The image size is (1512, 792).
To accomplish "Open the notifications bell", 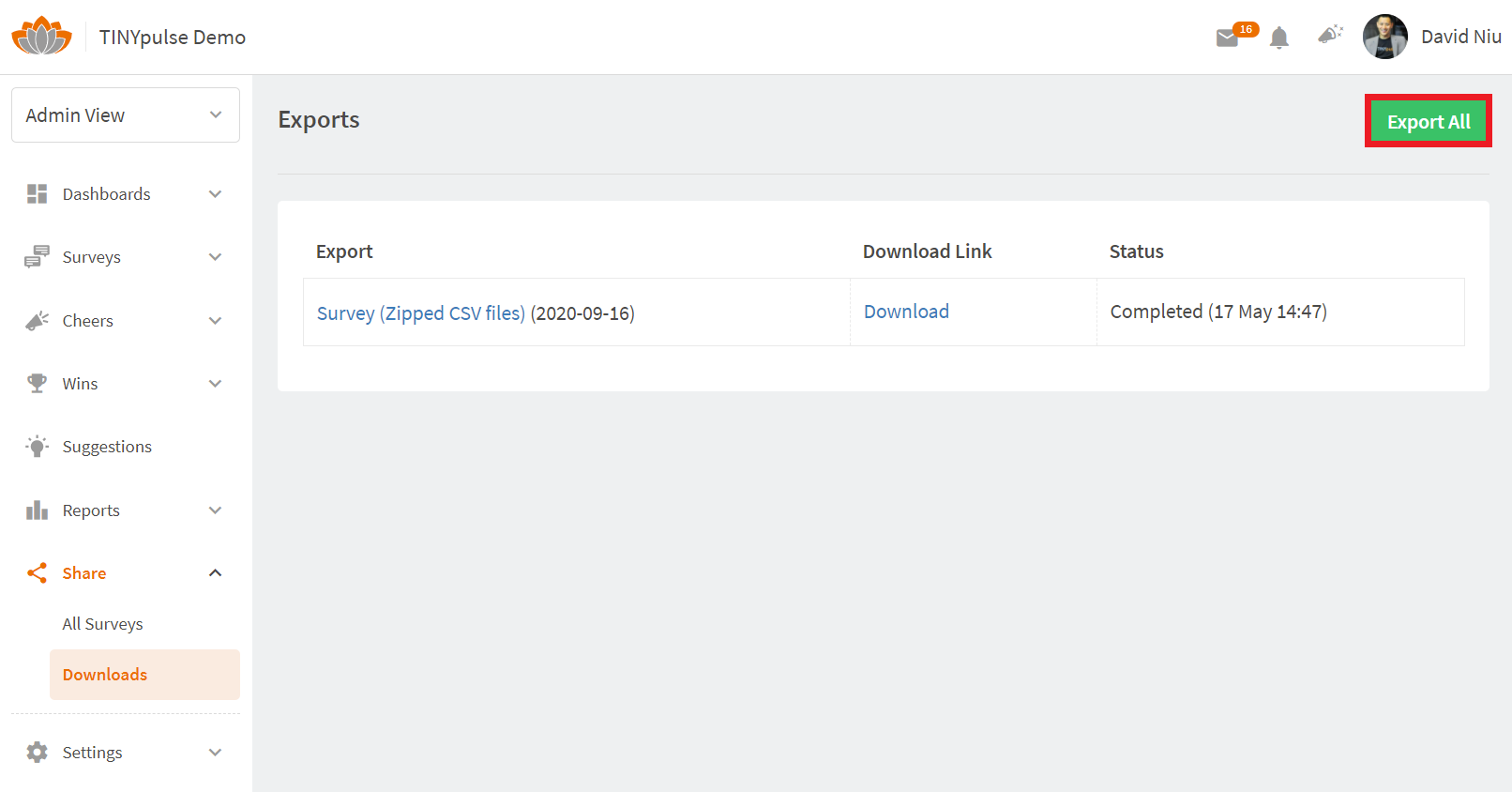I will point(1279,38).
